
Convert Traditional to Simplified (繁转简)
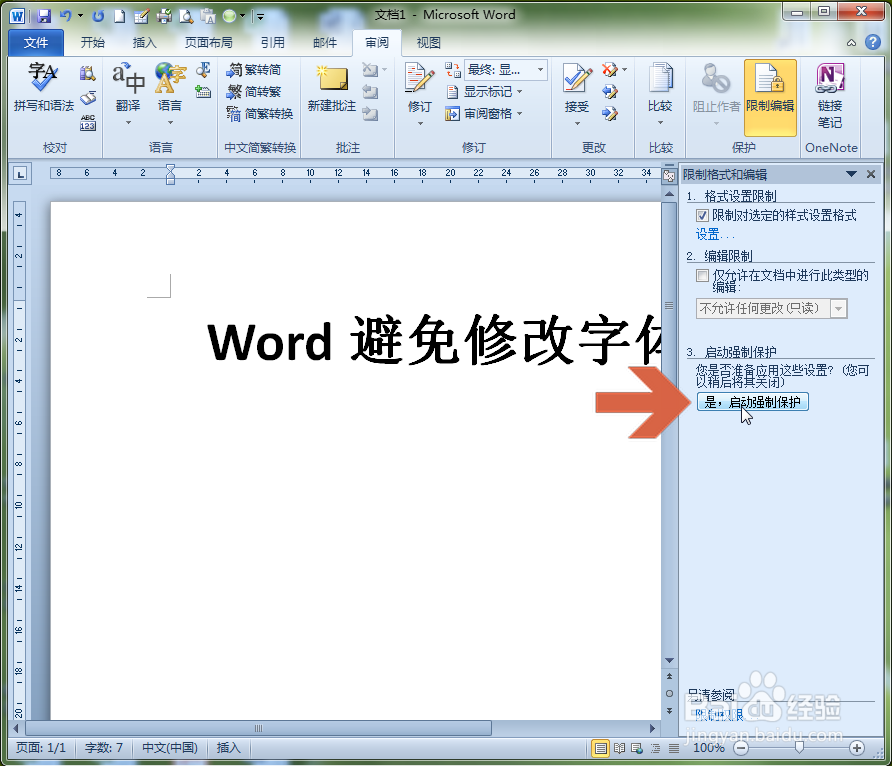tap(254, 69)
